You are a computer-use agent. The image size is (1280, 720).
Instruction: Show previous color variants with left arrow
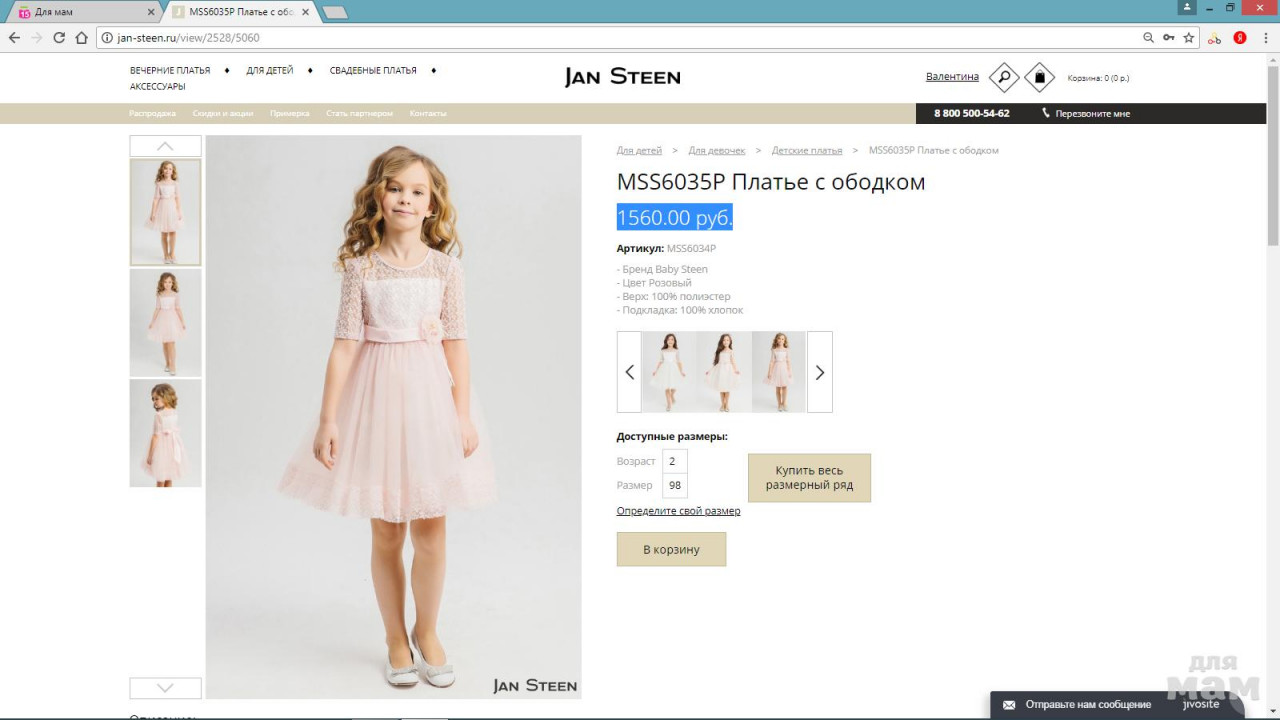pyautogui.click(x=629, y=372)
